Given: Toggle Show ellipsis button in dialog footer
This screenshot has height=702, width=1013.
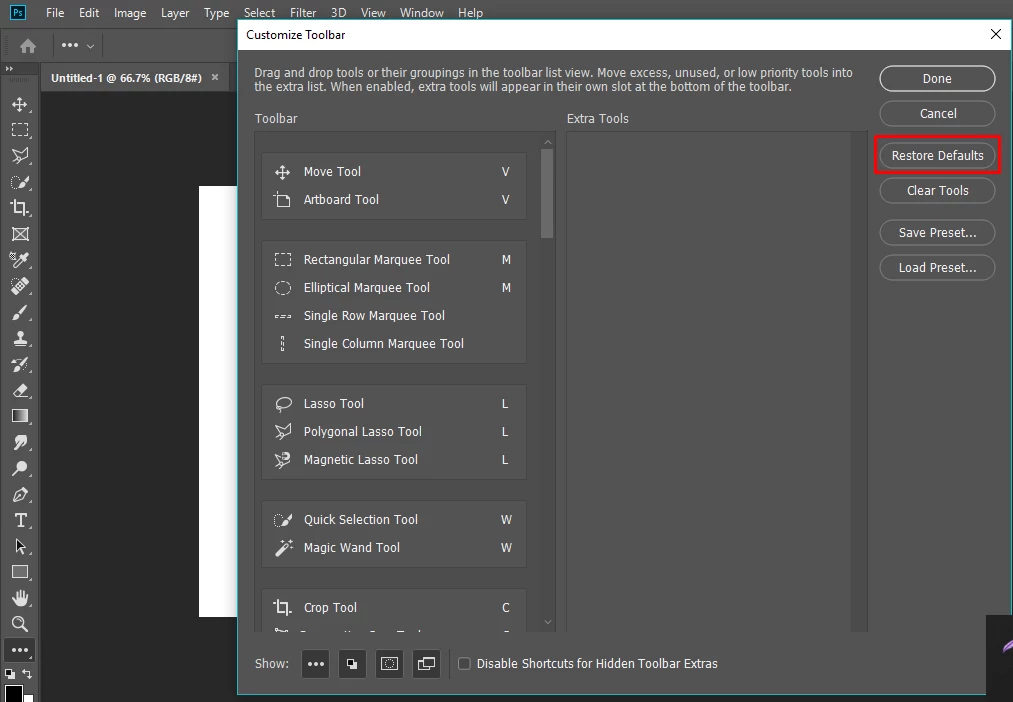Looking at the screenshot, I should [315, 664].
